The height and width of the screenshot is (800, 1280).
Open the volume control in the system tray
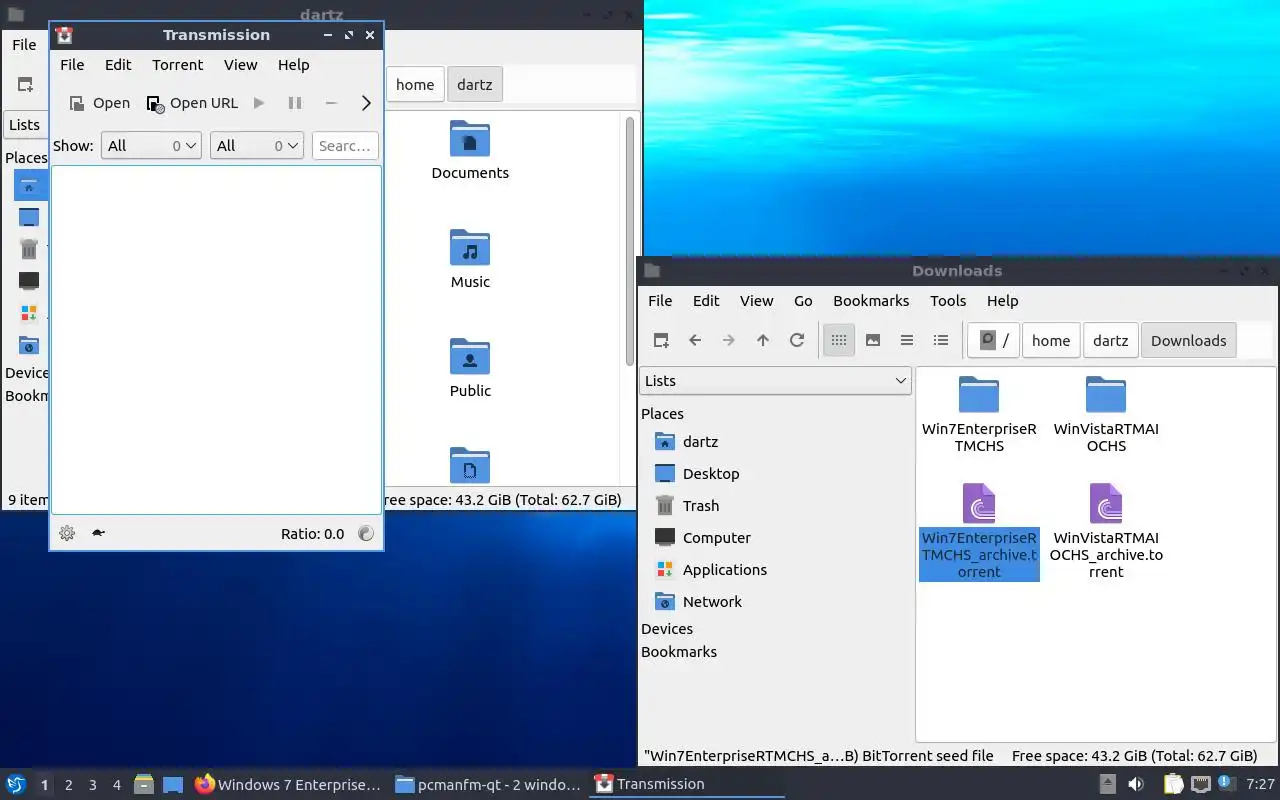(x=1136, y=785)
